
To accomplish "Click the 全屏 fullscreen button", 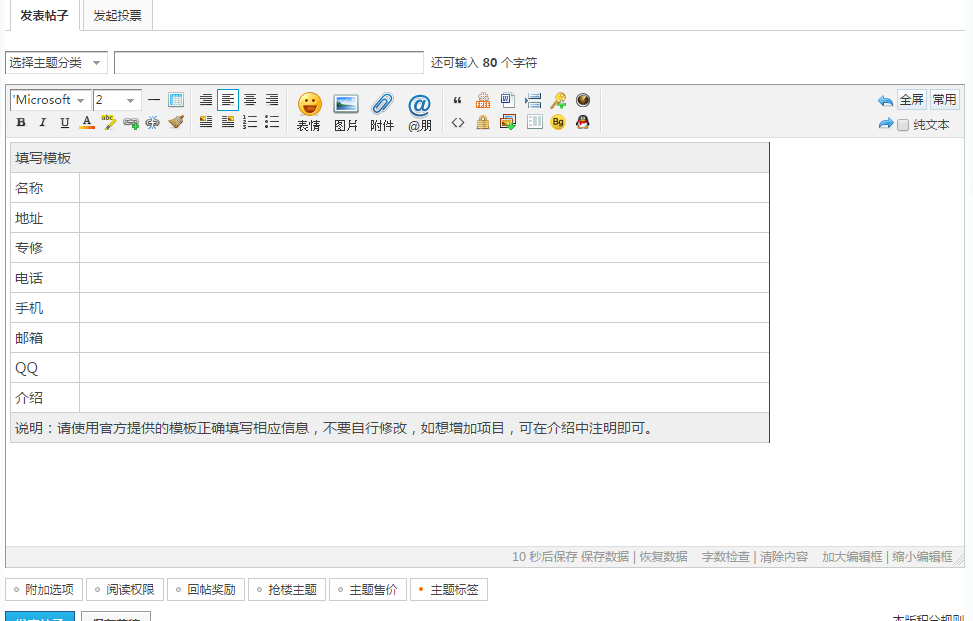I will 911,100.
